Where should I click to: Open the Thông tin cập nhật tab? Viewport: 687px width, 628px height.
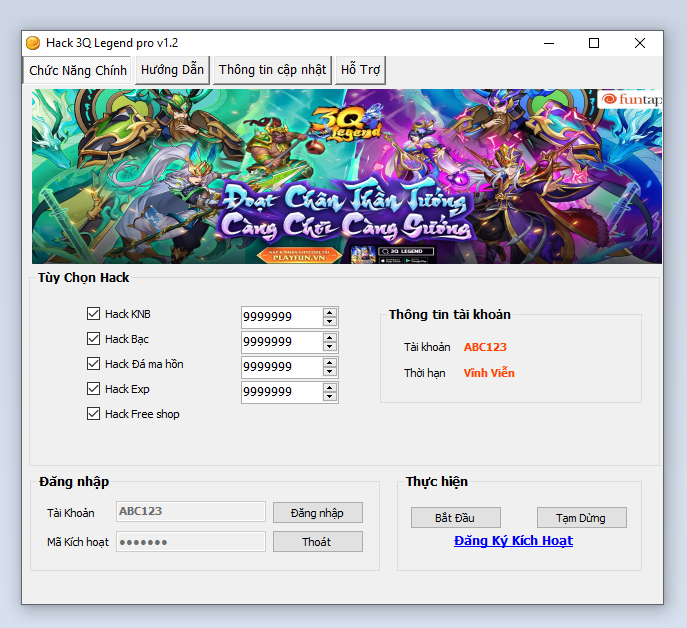point(272,70)
